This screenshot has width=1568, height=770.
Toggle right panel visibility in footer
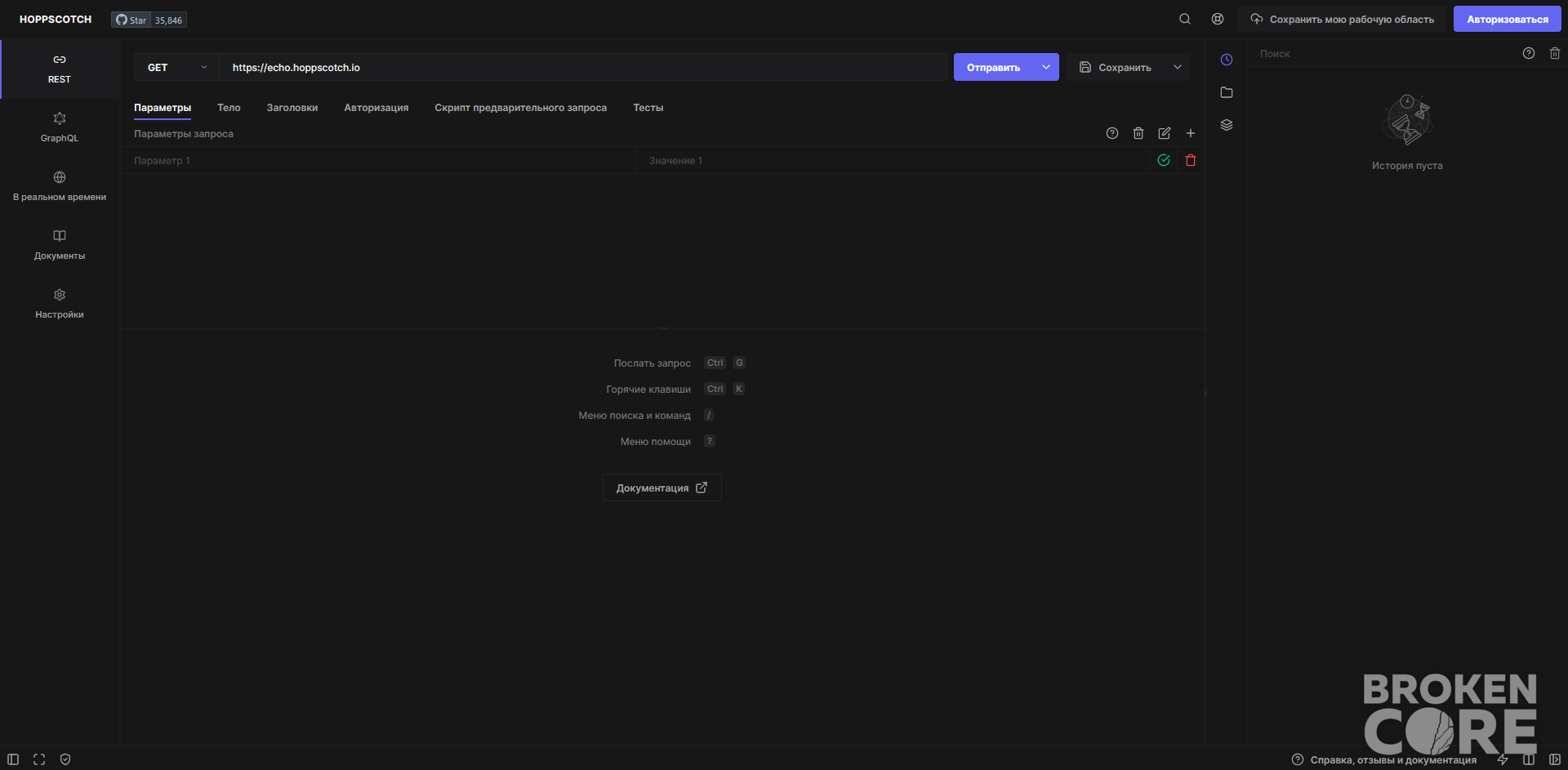point(1554,759)
